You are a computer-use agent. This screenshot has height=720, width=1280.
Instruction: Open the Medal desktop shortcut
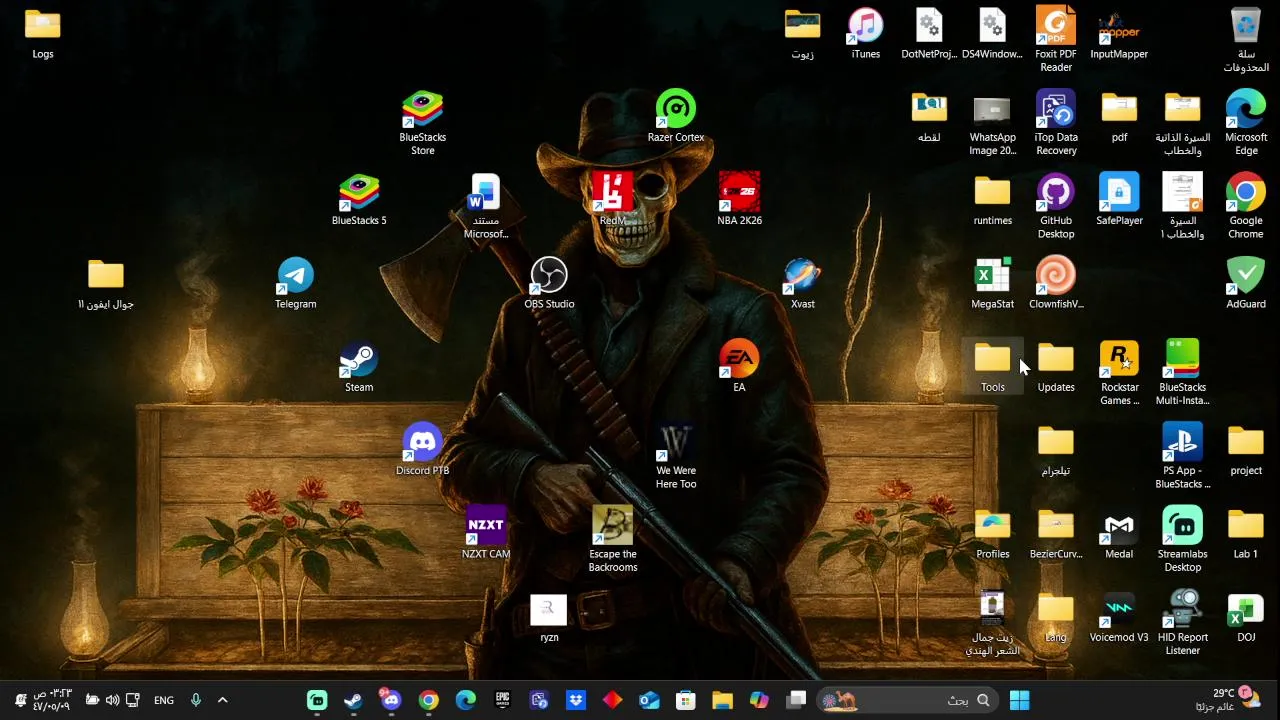coord(1119,534)
